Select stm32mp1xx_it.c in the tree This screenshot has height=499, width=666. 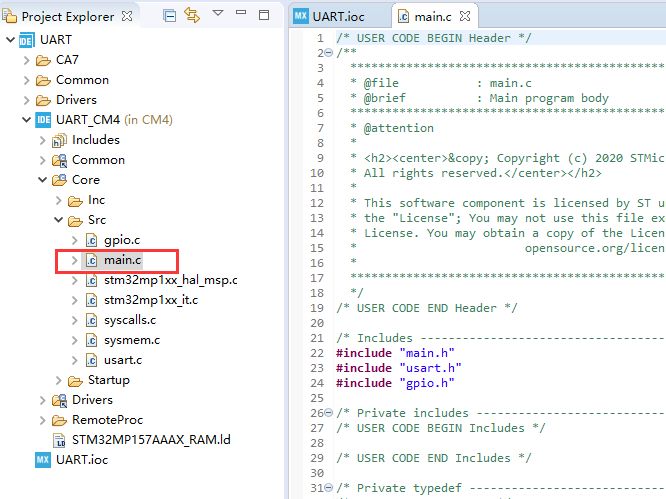tap(151, 300)
